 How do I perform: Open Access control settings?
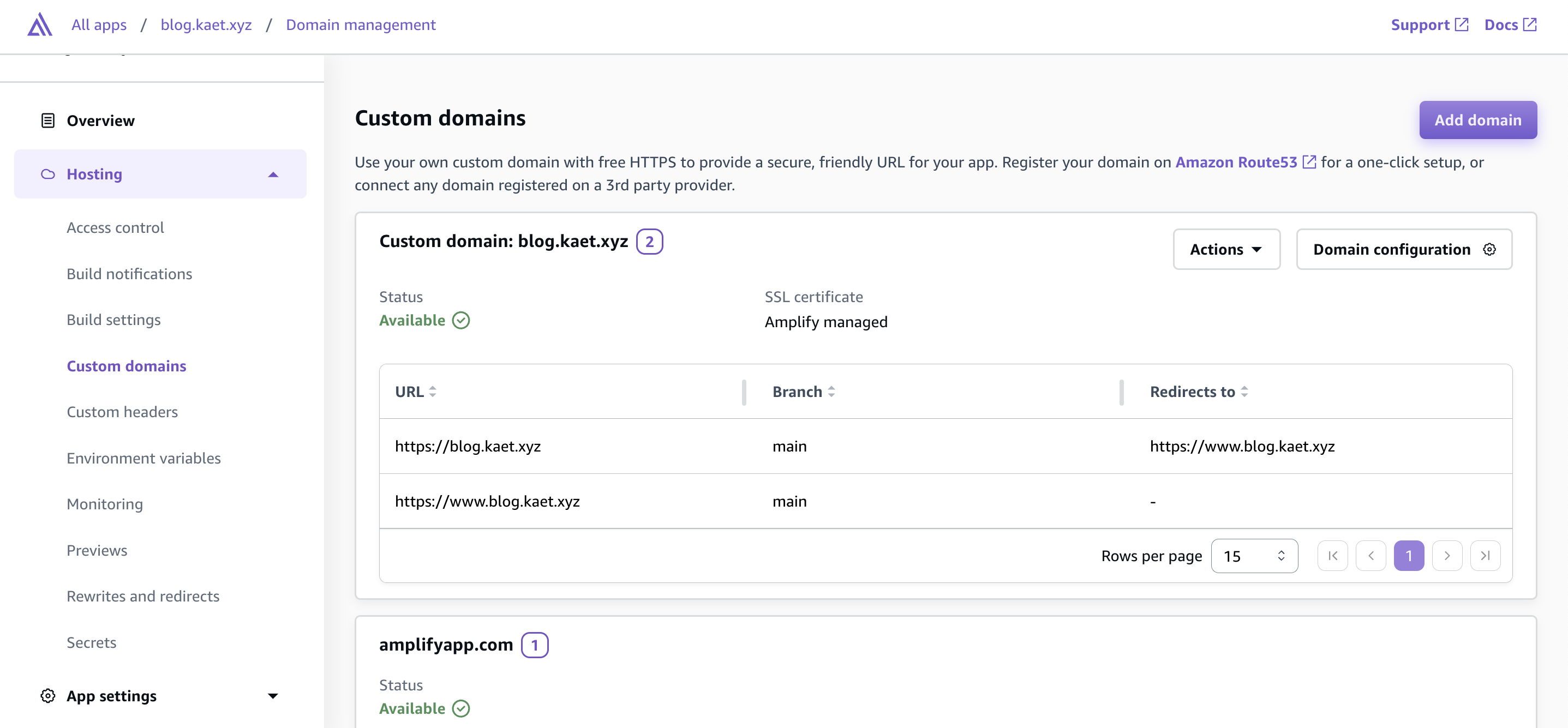pos(115,227)
